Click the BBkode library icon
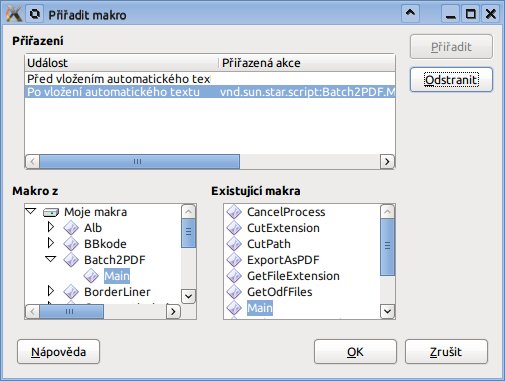This screenshot has height=381, width=505. pyautogui.click(x=71, y=244)
